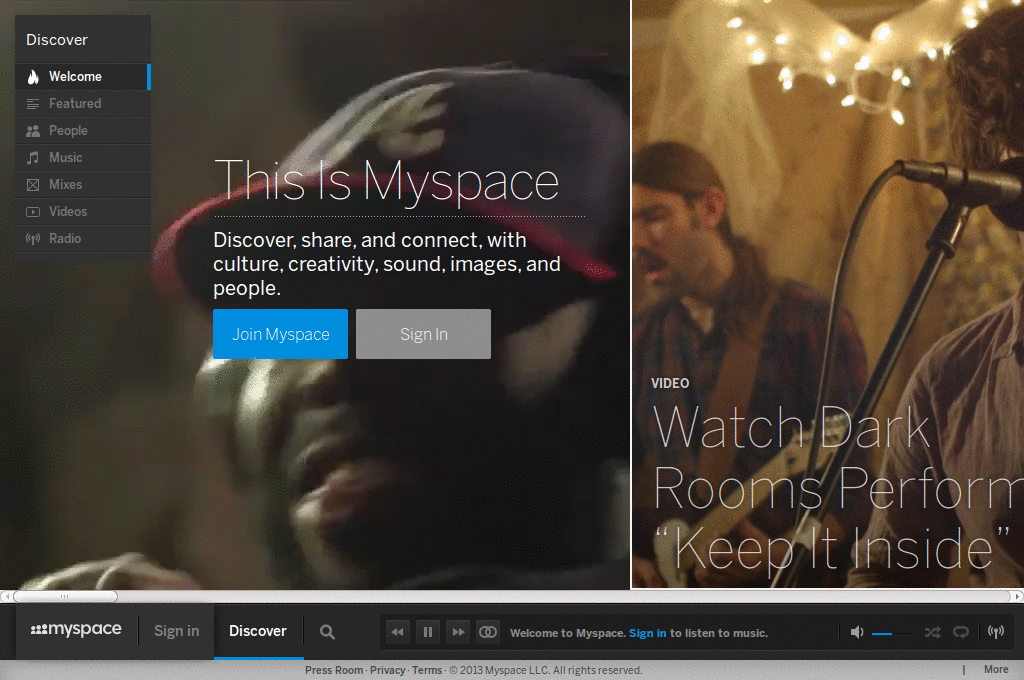Open Mixes in Discover menu
1024x680 pixels.
pyautogui.click(x=83, y=185)
